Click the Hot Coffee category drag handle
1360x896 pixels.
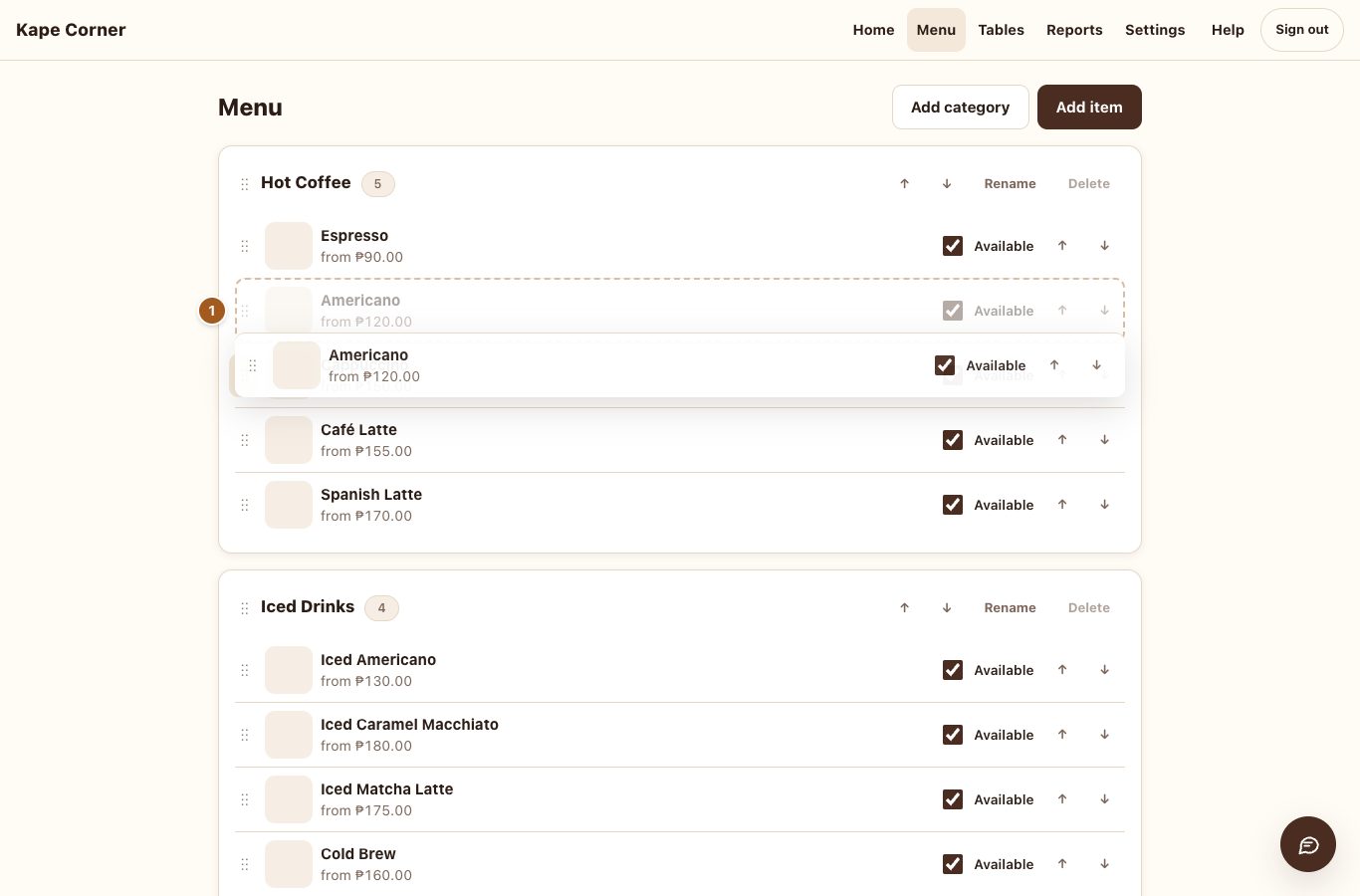tap(245, 184)
